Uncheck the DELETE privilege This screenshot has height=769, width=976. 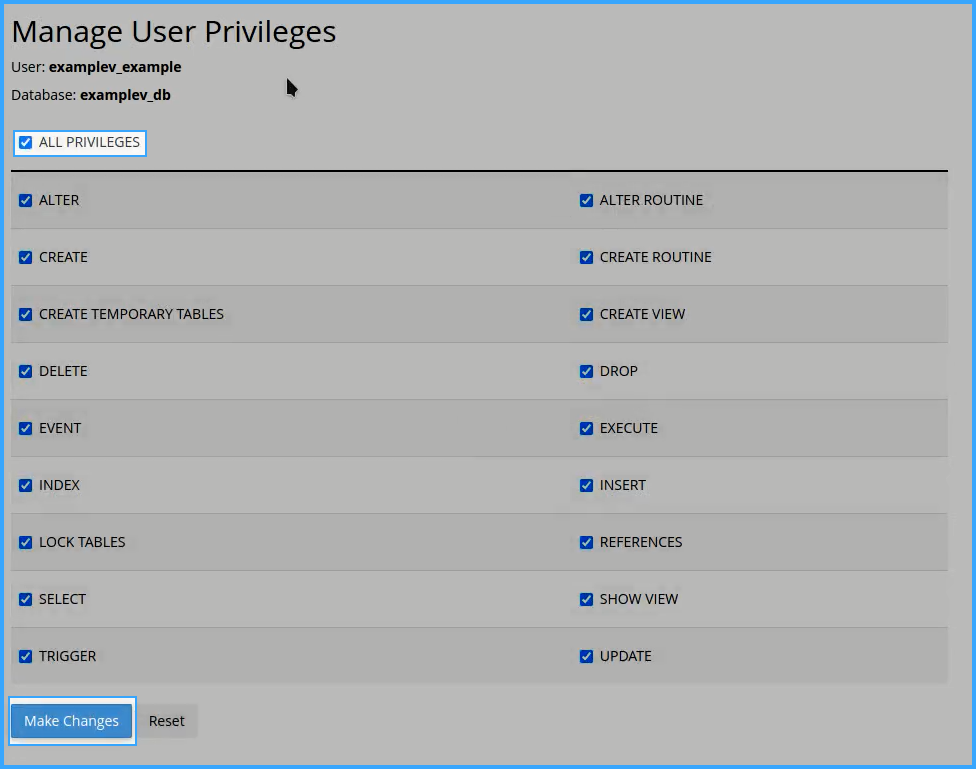[x=26, y=372]
